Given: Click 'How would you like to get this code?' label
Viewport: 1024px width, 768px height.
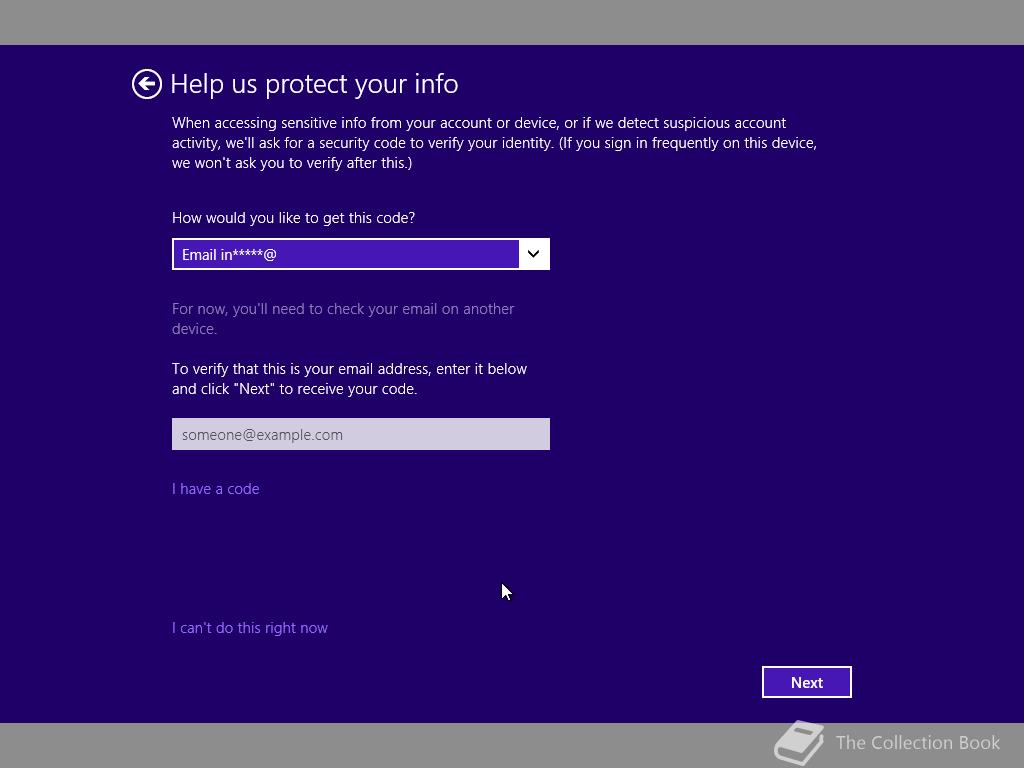Looking at the screenshot, I should (293, 218).
